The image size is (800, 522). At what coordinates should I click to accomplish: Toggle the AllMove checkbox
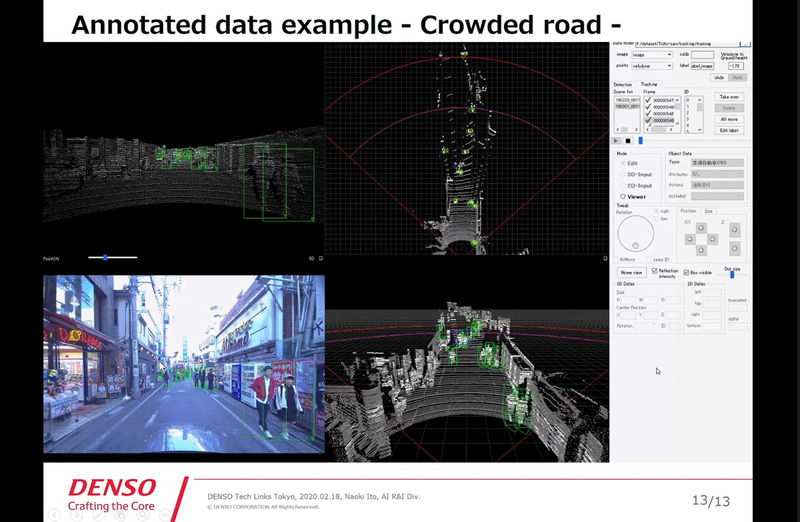(616, 259)
